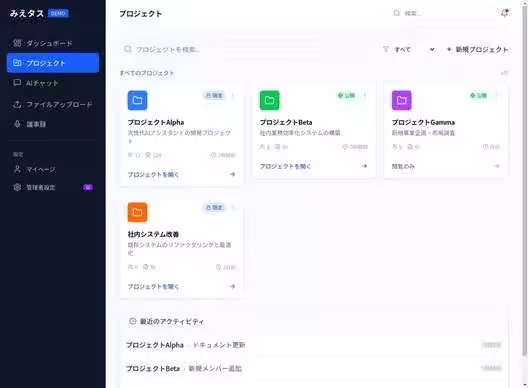The image size is (528, 388).
Task: Click the DEMO badge beside みえタス logo
Action: [x=58, y=13]
